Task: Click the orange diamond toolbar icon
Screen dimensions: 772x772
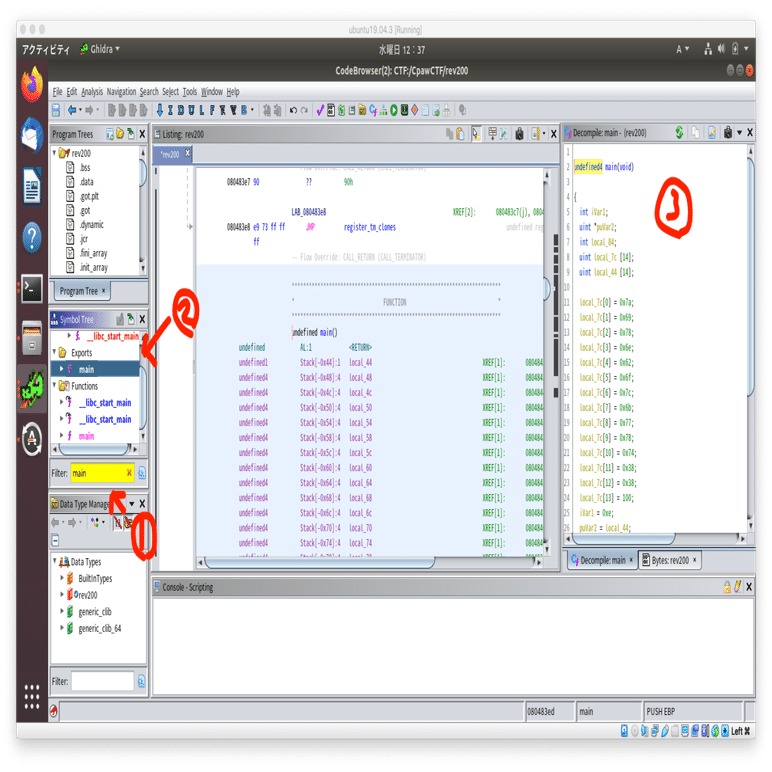Action: coord(415,110)
